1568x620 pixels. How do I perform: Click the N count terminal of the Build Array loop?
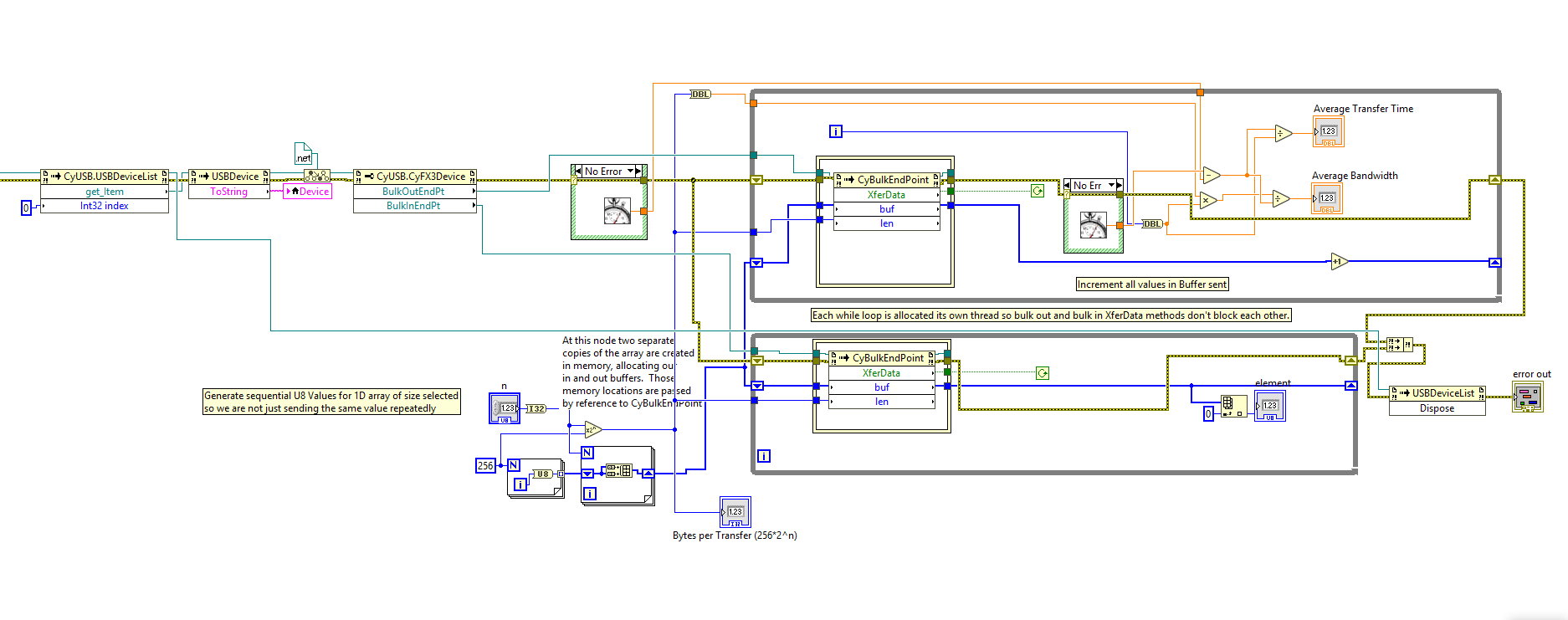pos(587,453)
